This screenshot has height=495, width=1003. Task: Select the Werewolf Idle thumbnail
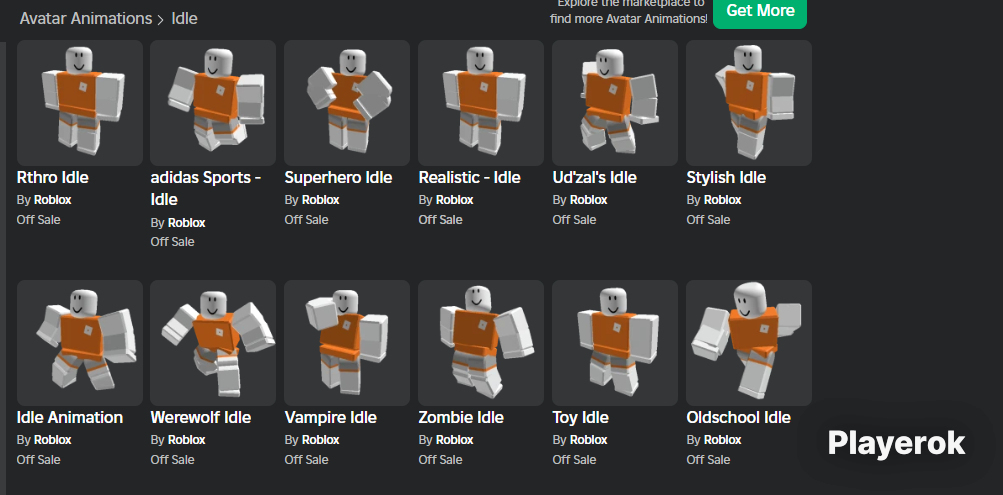(x=213, y=343)
